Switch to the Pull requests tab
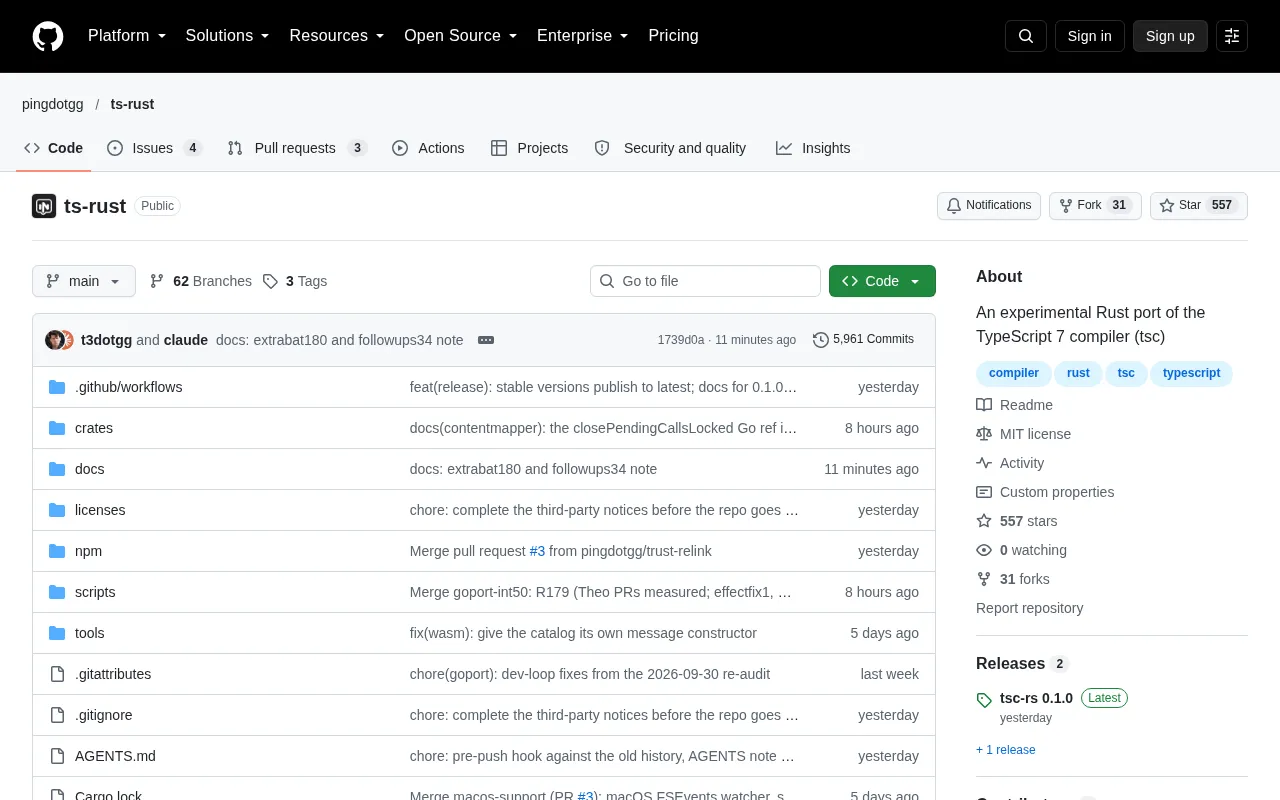Screen dimensions: 1280x800 point(297,148)
